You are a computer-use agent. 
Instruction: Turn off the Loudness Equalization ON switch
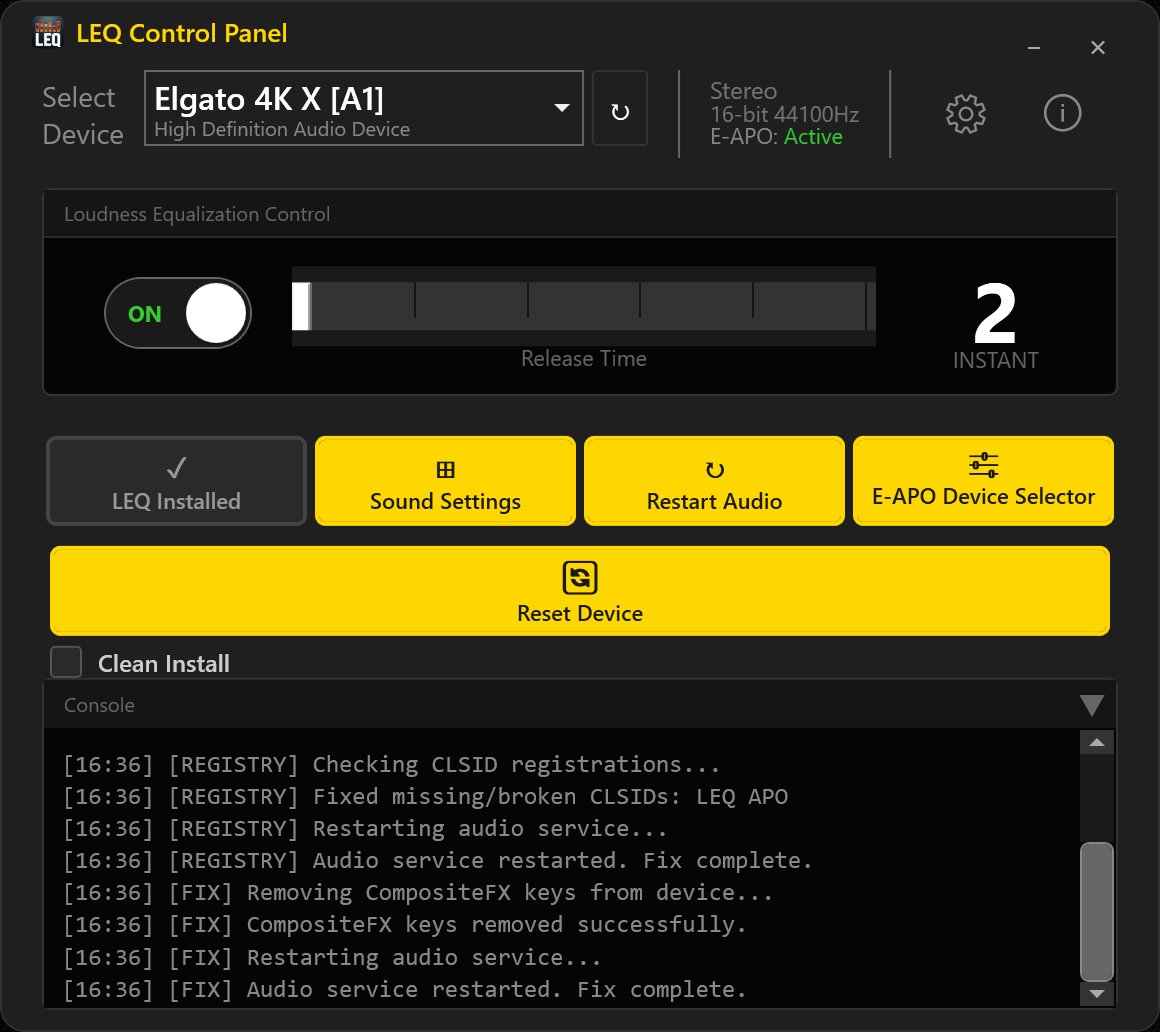tap(178, 313)
